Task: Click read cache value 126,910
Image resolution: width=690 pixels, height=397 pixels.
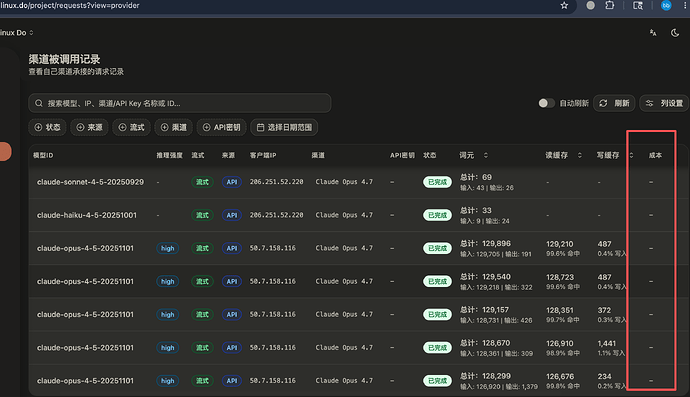Action: [x=560, y=343]
